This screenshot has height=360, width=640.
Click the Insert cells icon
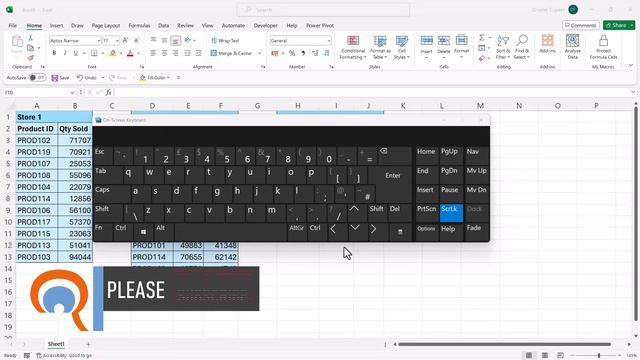427,41
